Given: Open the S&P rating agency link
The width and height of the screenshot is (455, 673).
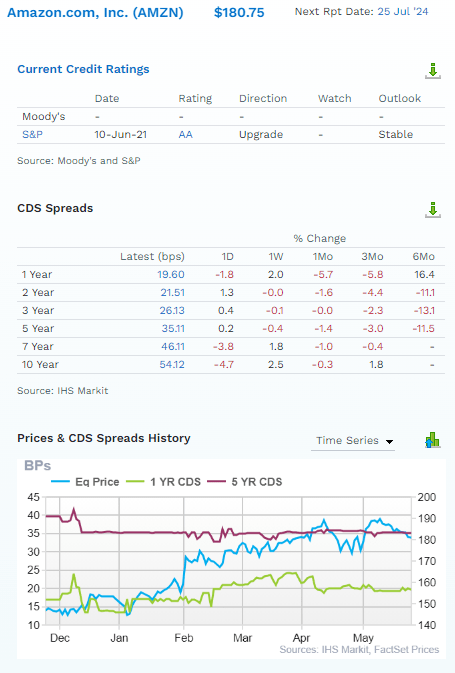Looking at the screenshot, I should (32, 134).
